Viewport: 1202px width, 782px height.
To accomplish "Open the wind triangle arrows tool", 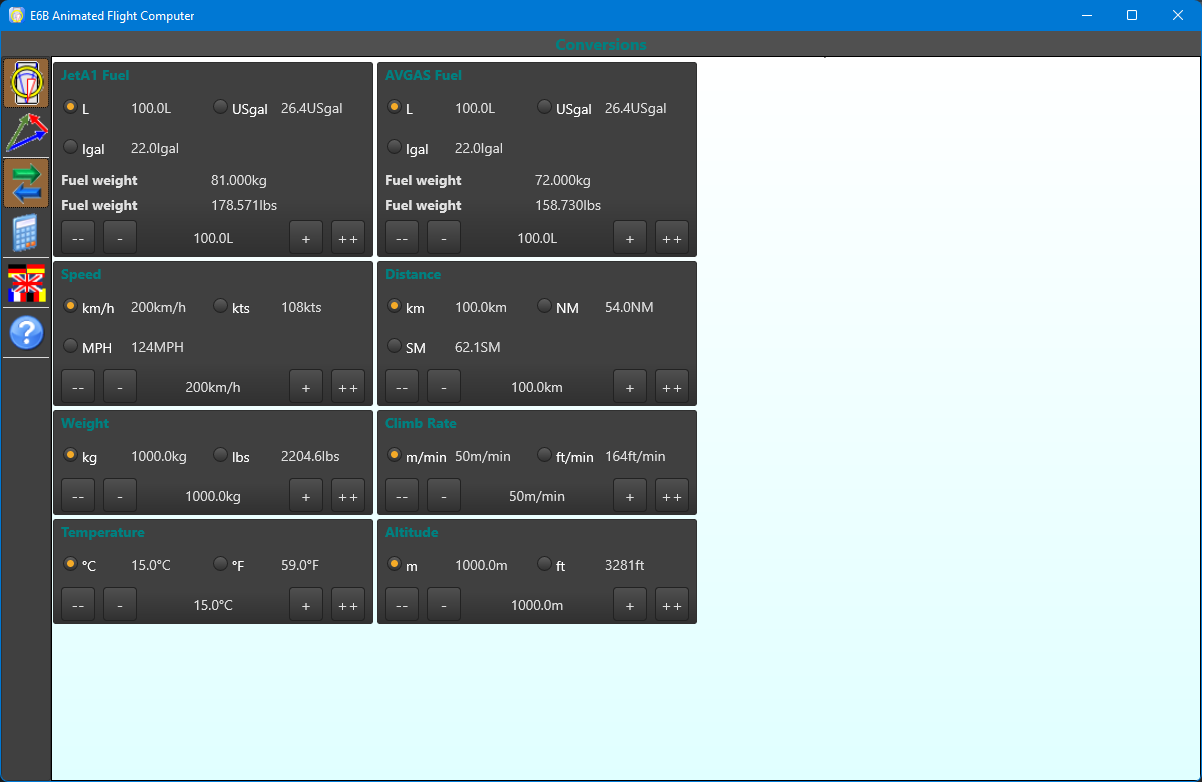I will coord(26,133).
